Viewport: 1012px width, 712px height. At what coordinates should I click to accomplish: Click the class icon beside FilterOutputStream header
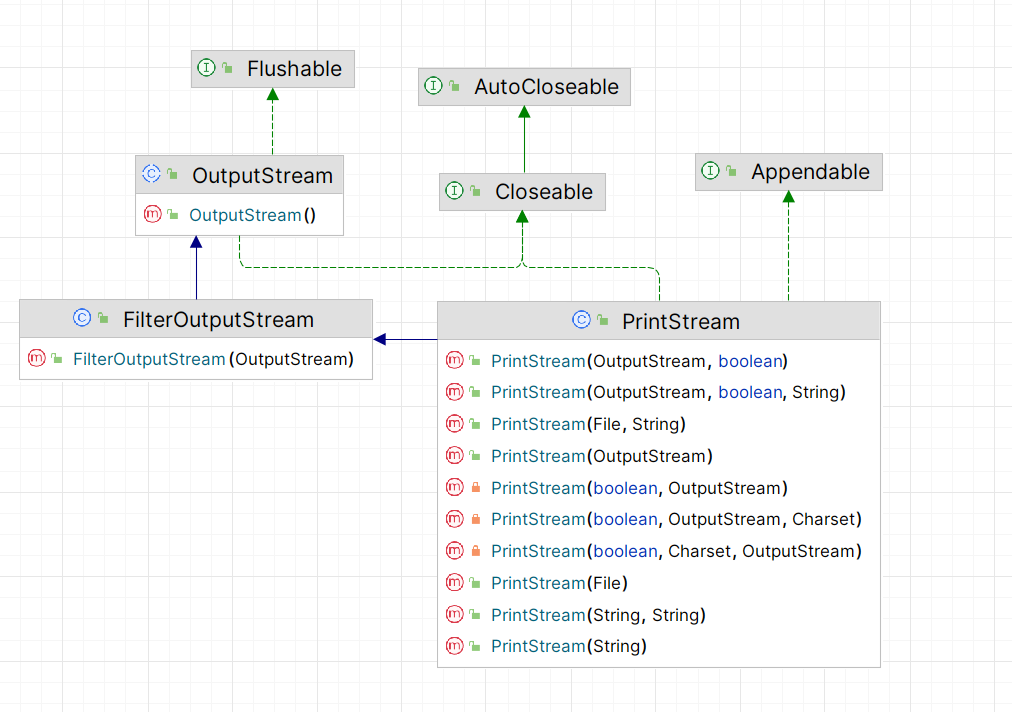click(x=82, y=318)
